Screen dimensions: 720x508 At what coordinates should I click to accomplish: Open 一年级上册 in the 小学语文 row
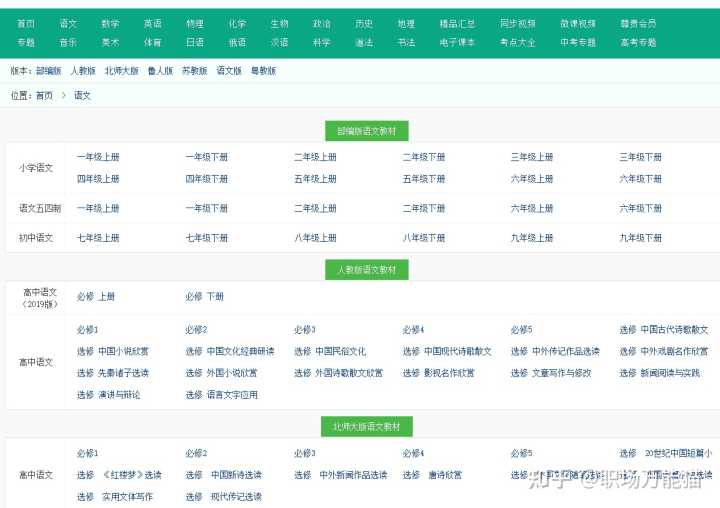click(x=98, y=157)
